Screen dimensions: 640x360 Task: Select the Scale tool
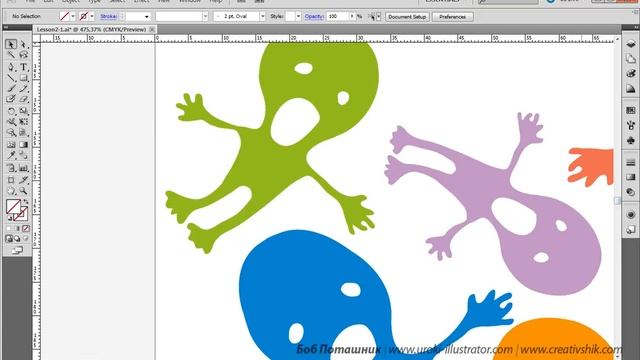pos(24,111)
